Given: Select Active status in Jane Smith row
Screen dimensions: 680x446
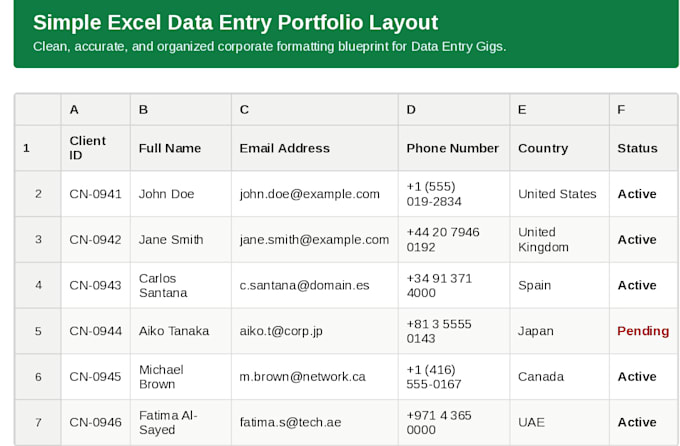Looking at the screenshot, I should click(x=644, y=239).
